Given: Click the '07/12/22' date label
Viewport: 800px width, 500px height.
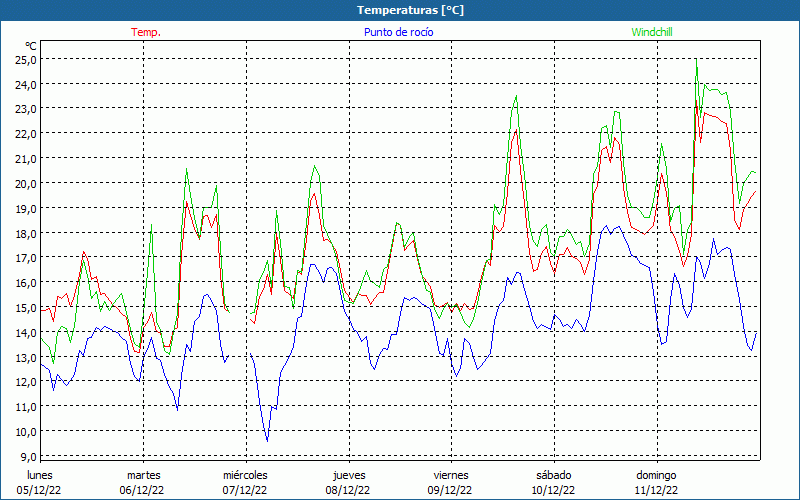Looking at the screenshot, I should click(x=245, y=490).
